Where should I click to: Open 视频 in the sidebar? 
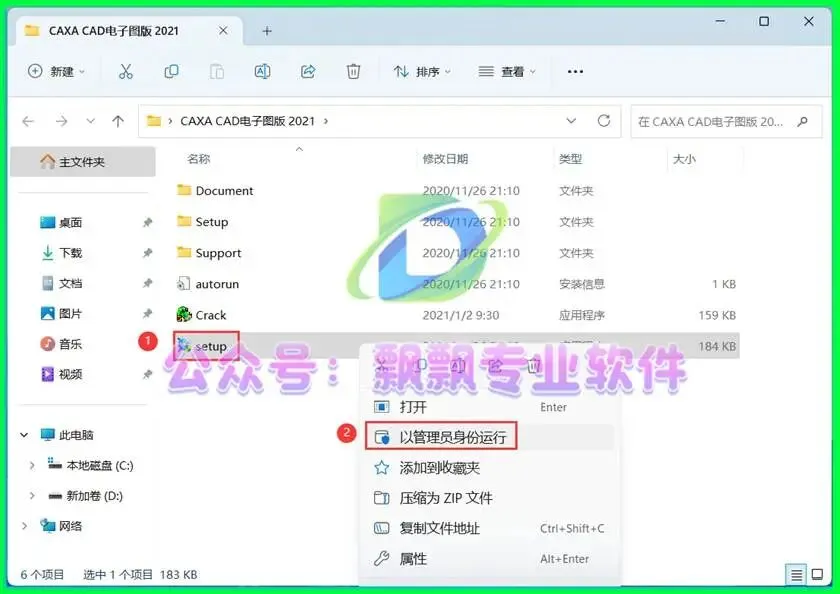tap(71, 374)
